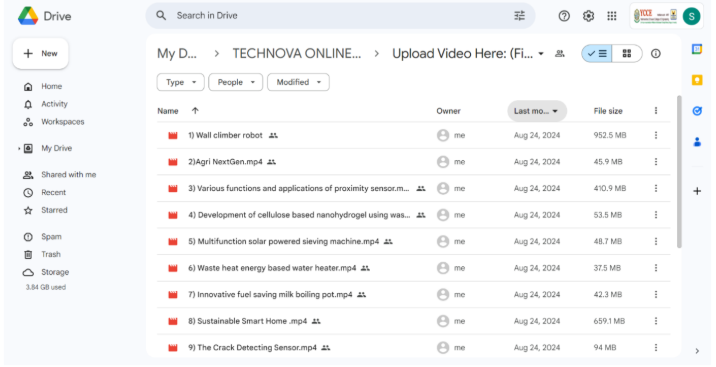Open the People filter dropdown
The height and width of the screenshot is (367, 716).
(236, 82)
